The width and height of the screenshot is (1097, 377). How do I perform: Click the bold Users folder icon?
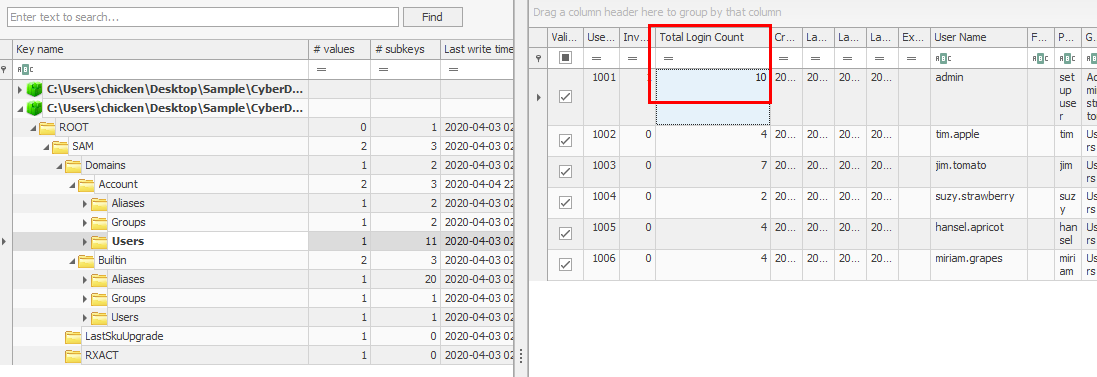pos(99,241)
